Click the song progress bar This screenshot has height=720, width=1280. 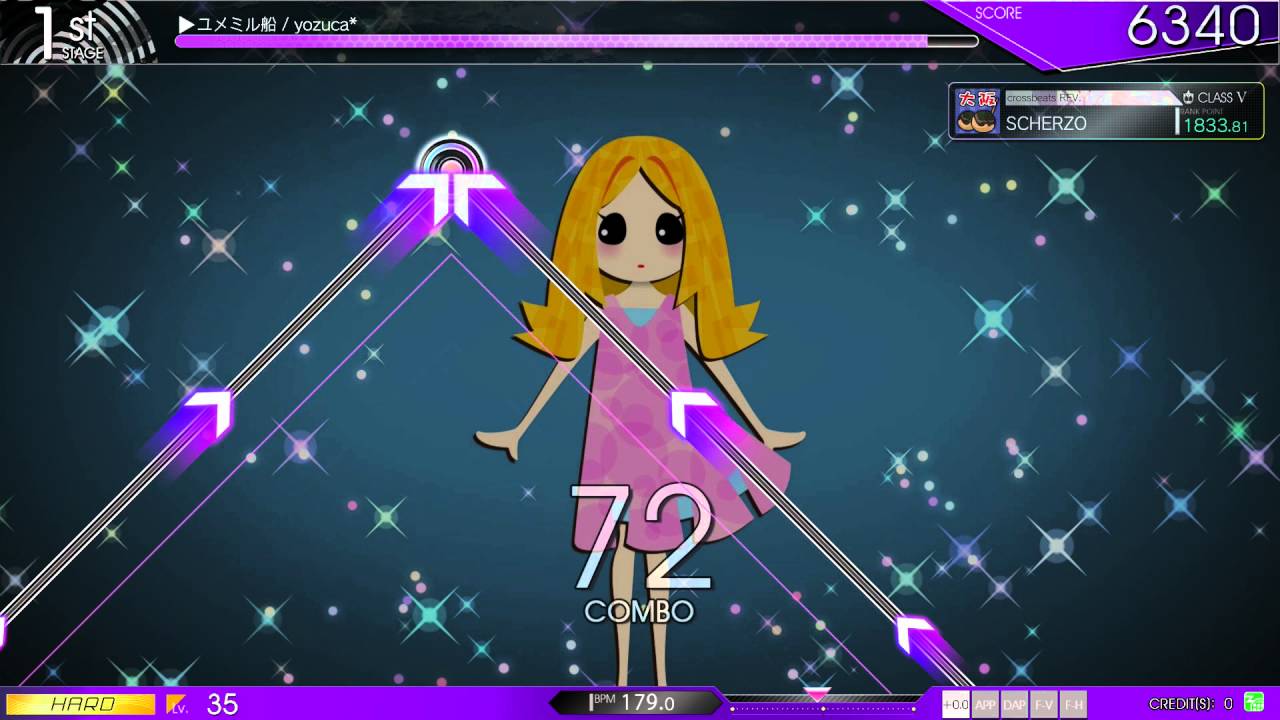(x=577, y=41)
